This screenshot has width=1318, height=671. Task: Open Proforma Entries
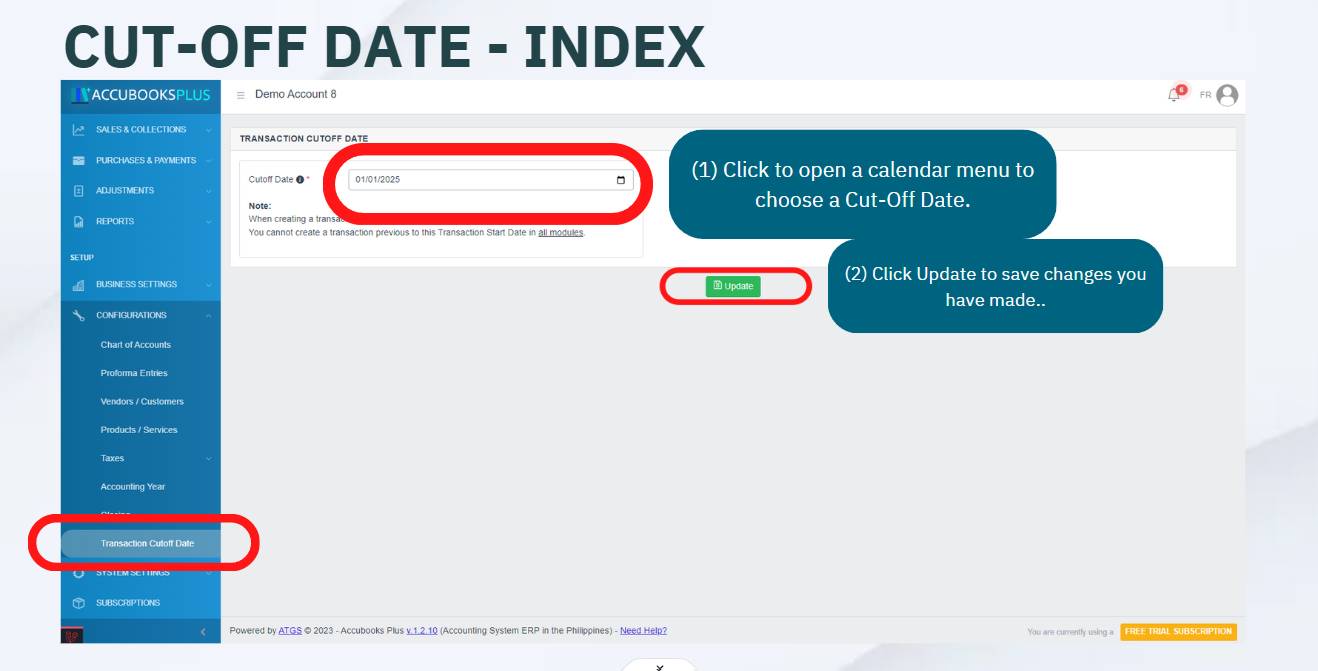click(x=134, y=373)
